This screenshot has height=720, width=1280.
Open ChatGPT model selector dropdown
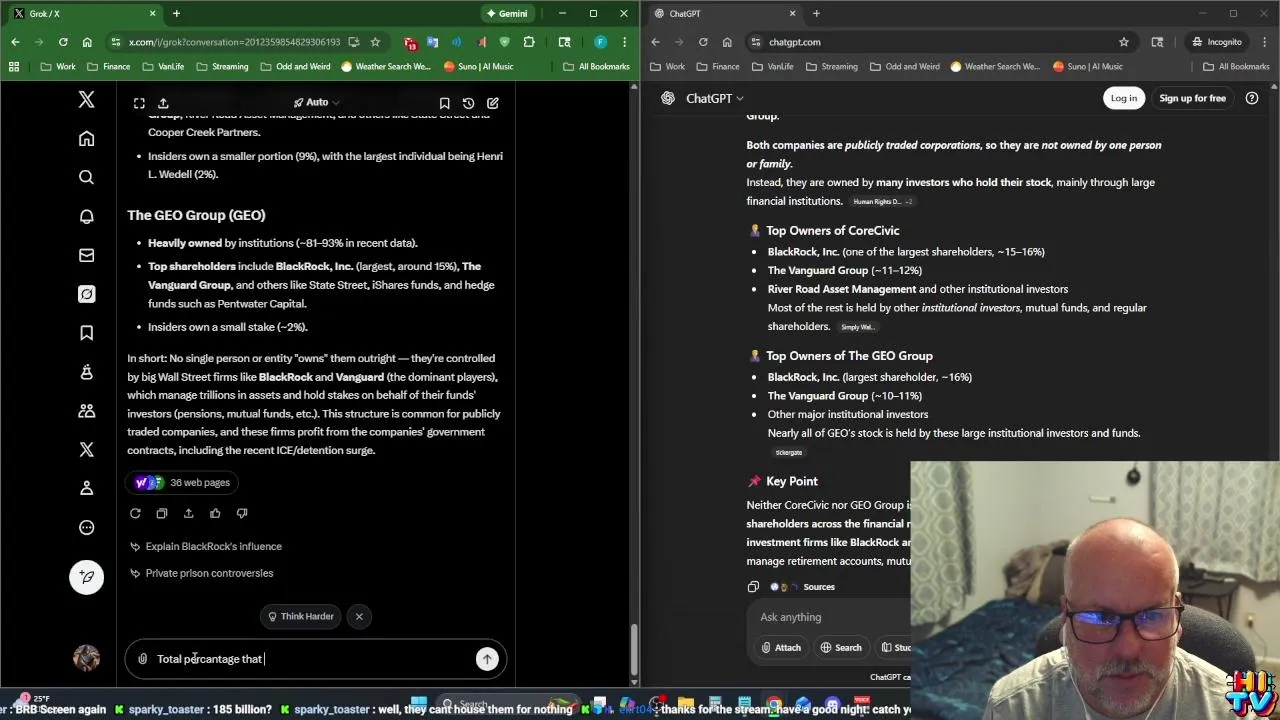[715, 98]
